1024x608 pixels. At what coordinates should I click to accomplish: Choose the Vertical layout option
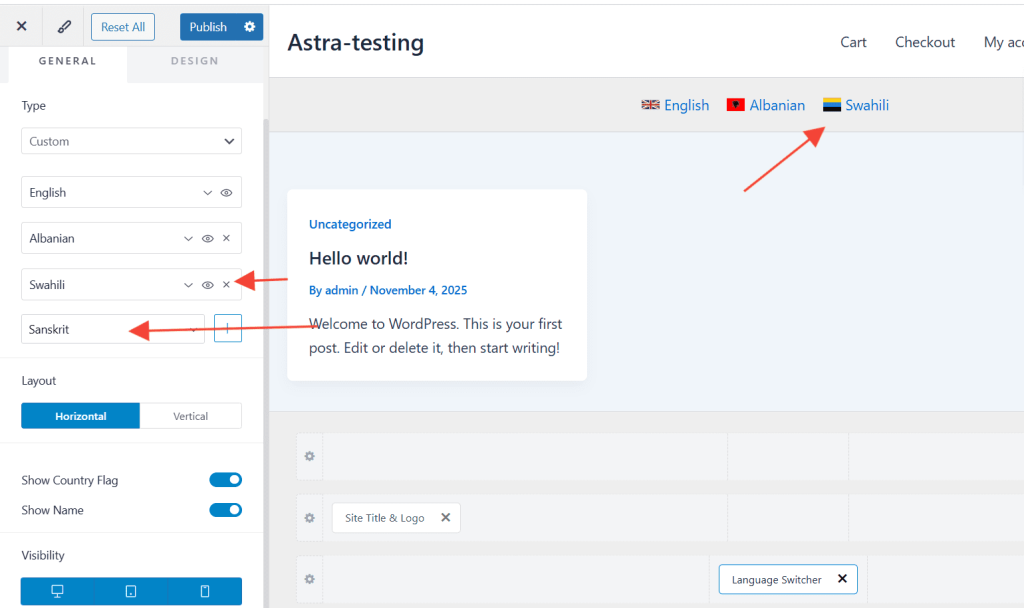click(190, 416)
